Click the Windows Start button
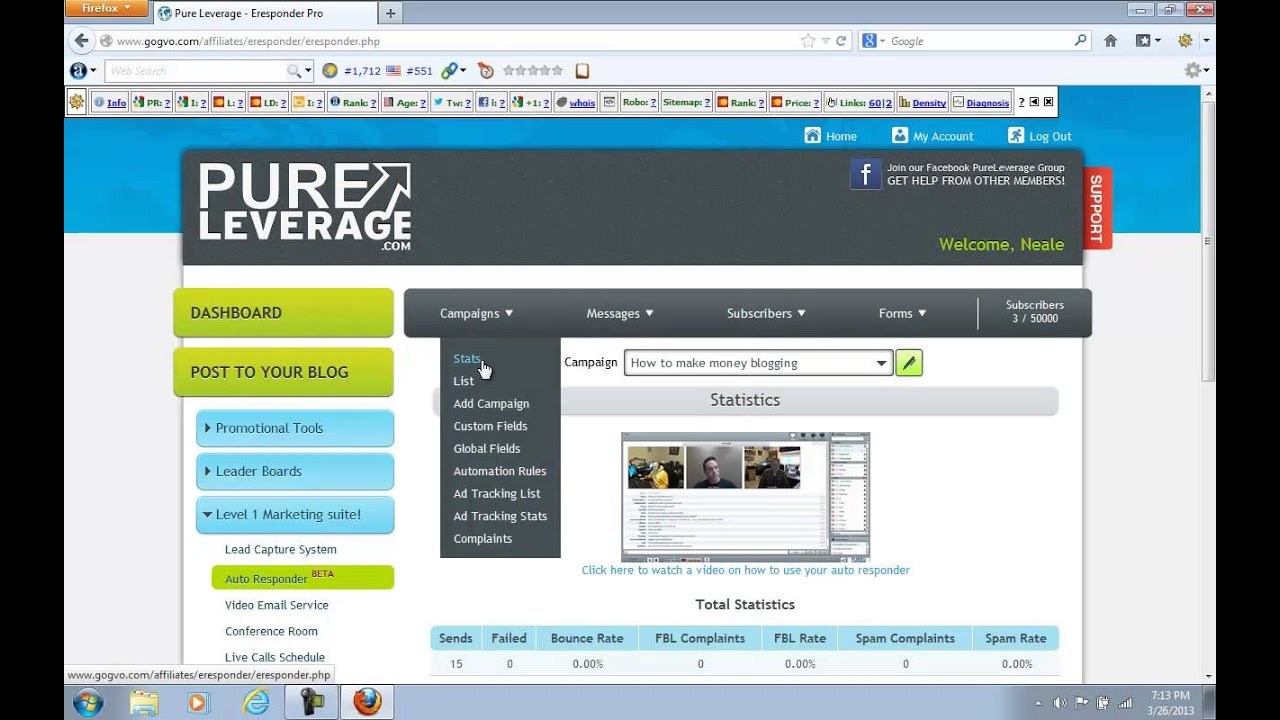1280x720 pixels. [87, 702]
